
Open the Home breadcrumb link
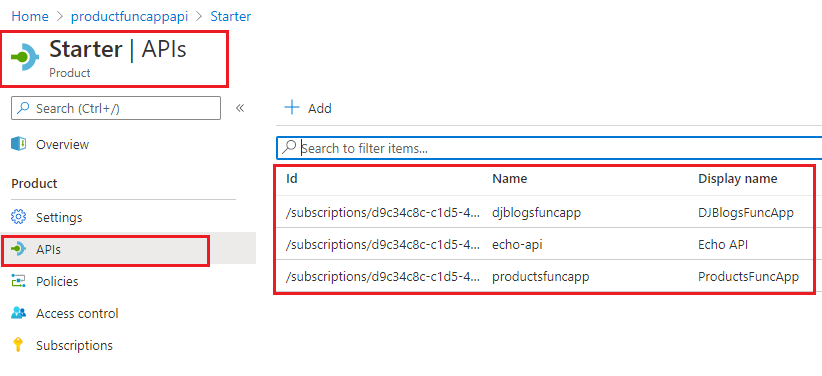(x=30, y=16)
